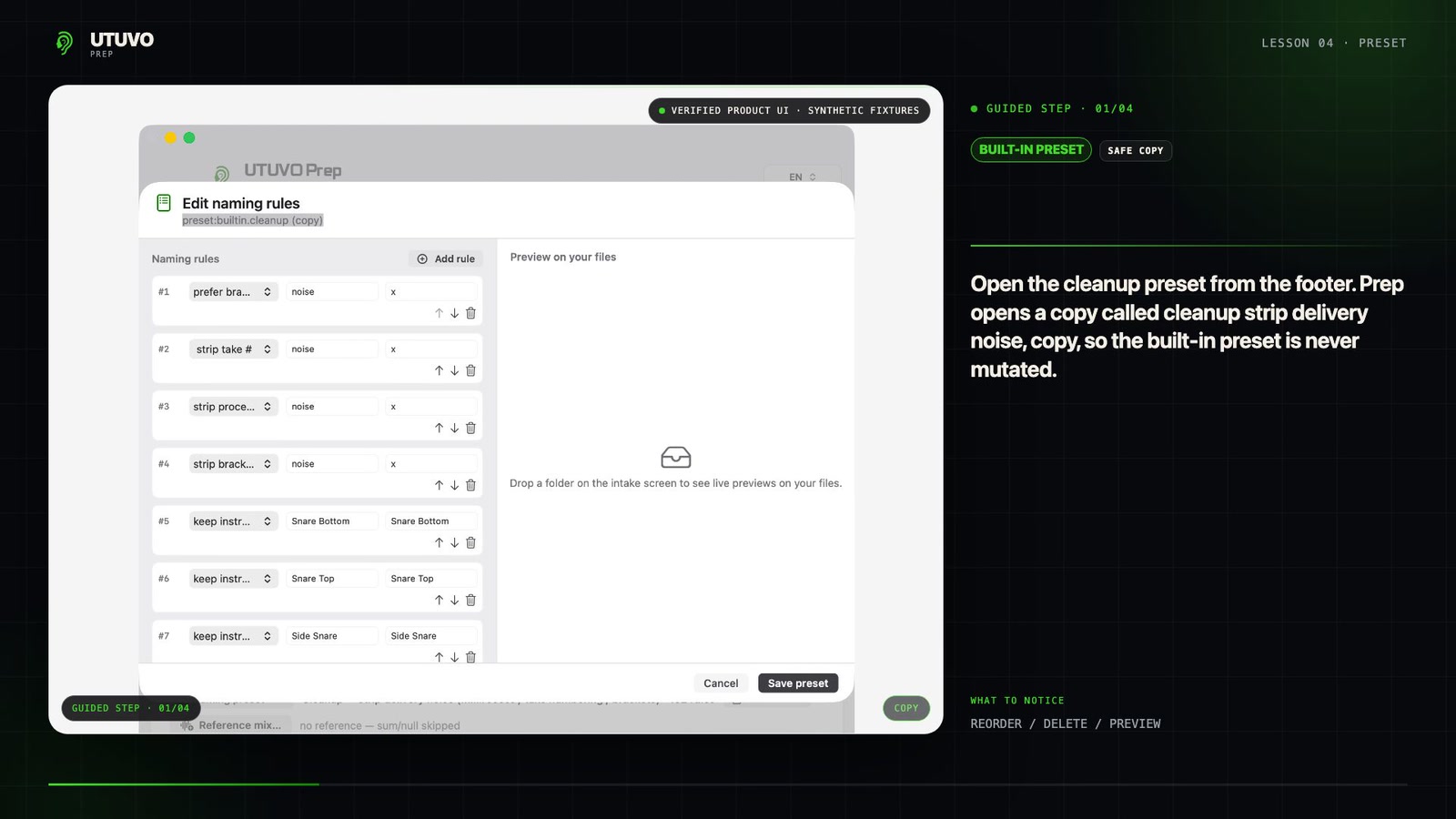Edit the first Side Snare field in rule #7
Image resolution: width=1456 pixels, height=819 pixels.
[x=332, y=636]
